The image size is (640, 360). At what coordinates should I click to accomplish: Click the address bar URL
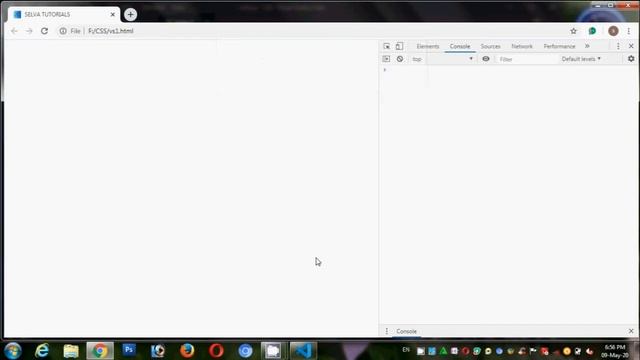tap(111, 31)
